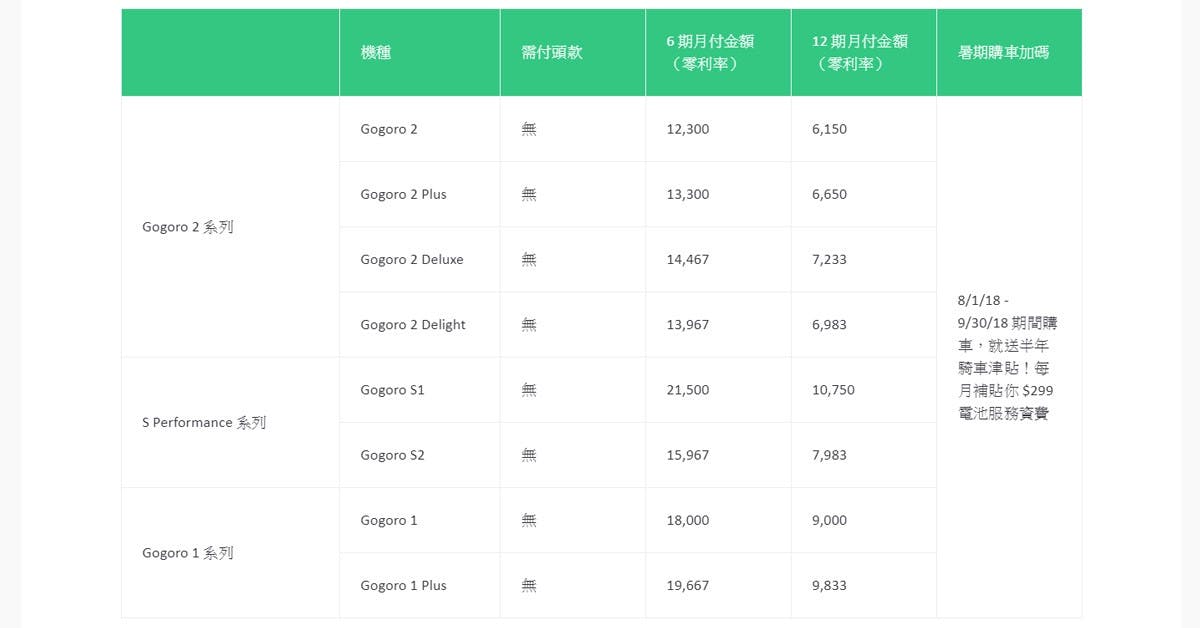Click the 13,967 payment value
The image size is (1200, 628).
[x=687, y=324]
